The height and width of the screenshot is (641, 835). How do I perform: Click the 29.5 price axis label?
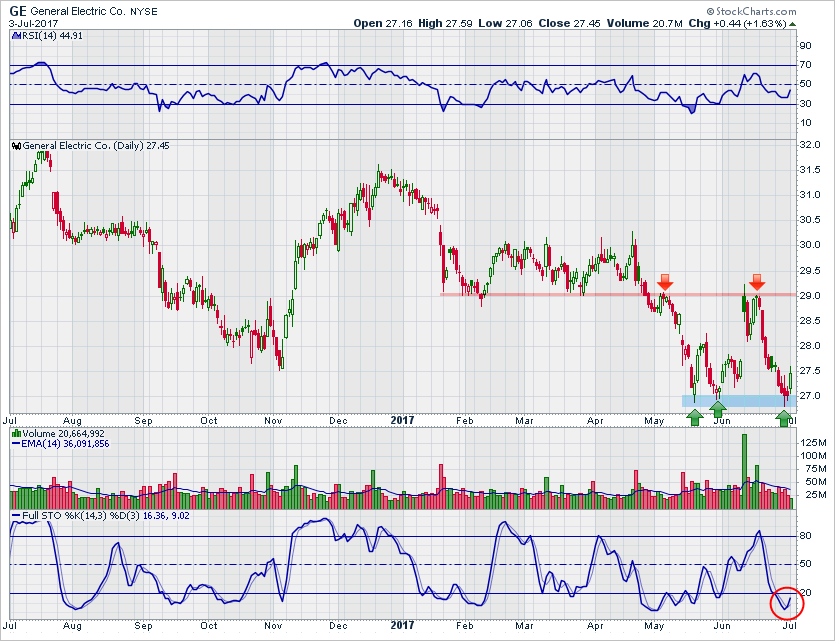[x=809, y=271]
